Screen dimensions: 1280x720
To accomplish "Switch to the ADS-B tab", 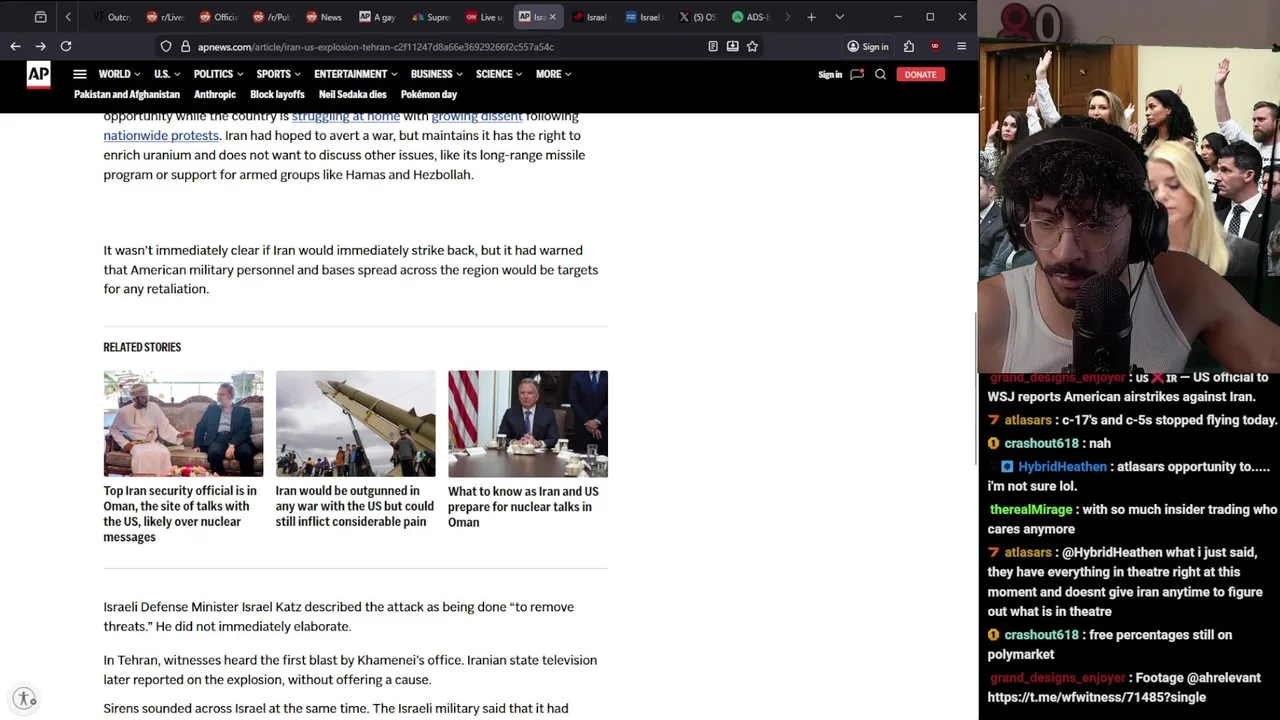I will [x=750, y=17].
